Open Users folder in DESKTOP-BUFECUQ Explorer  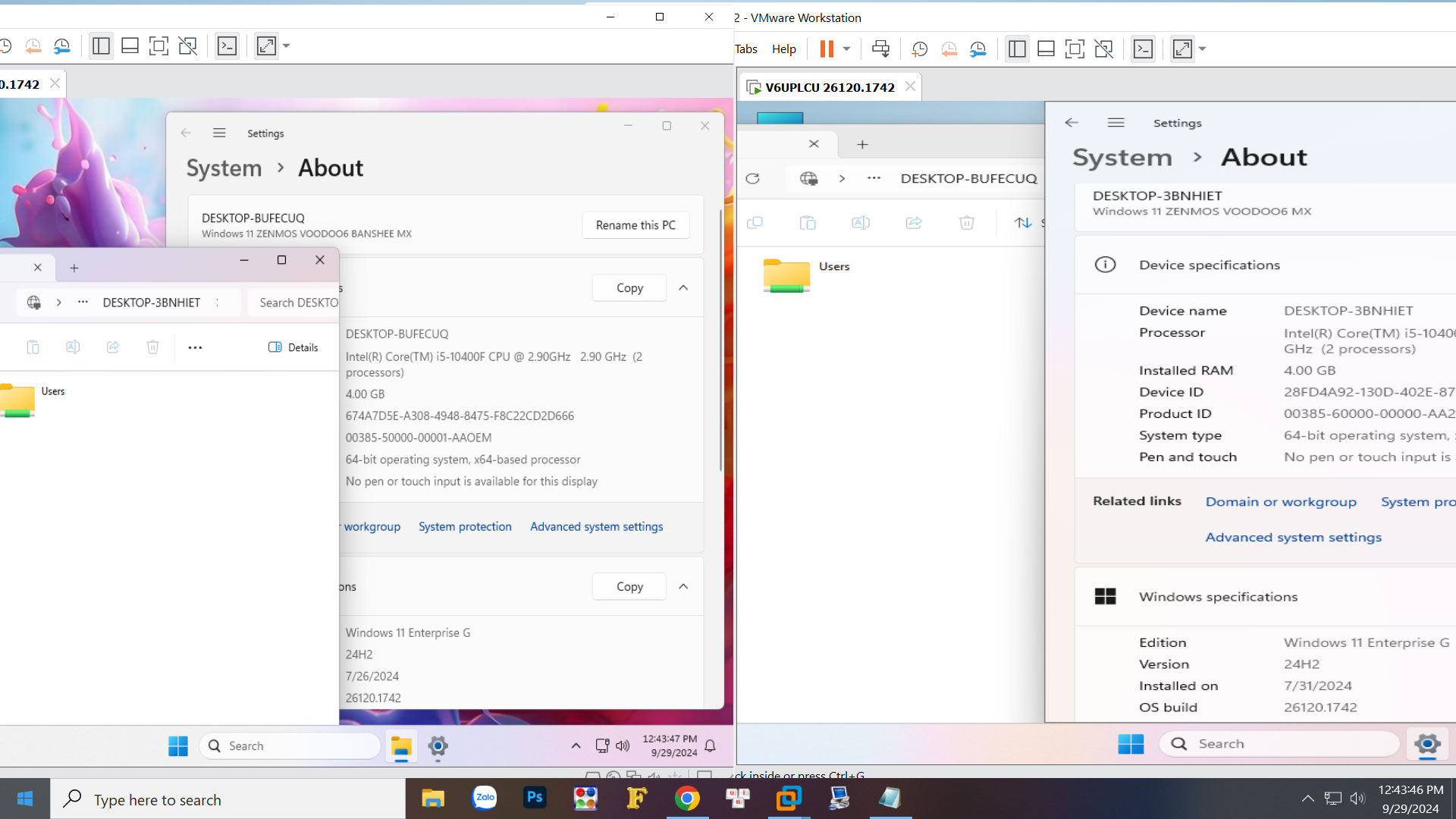tap(806, 275)
